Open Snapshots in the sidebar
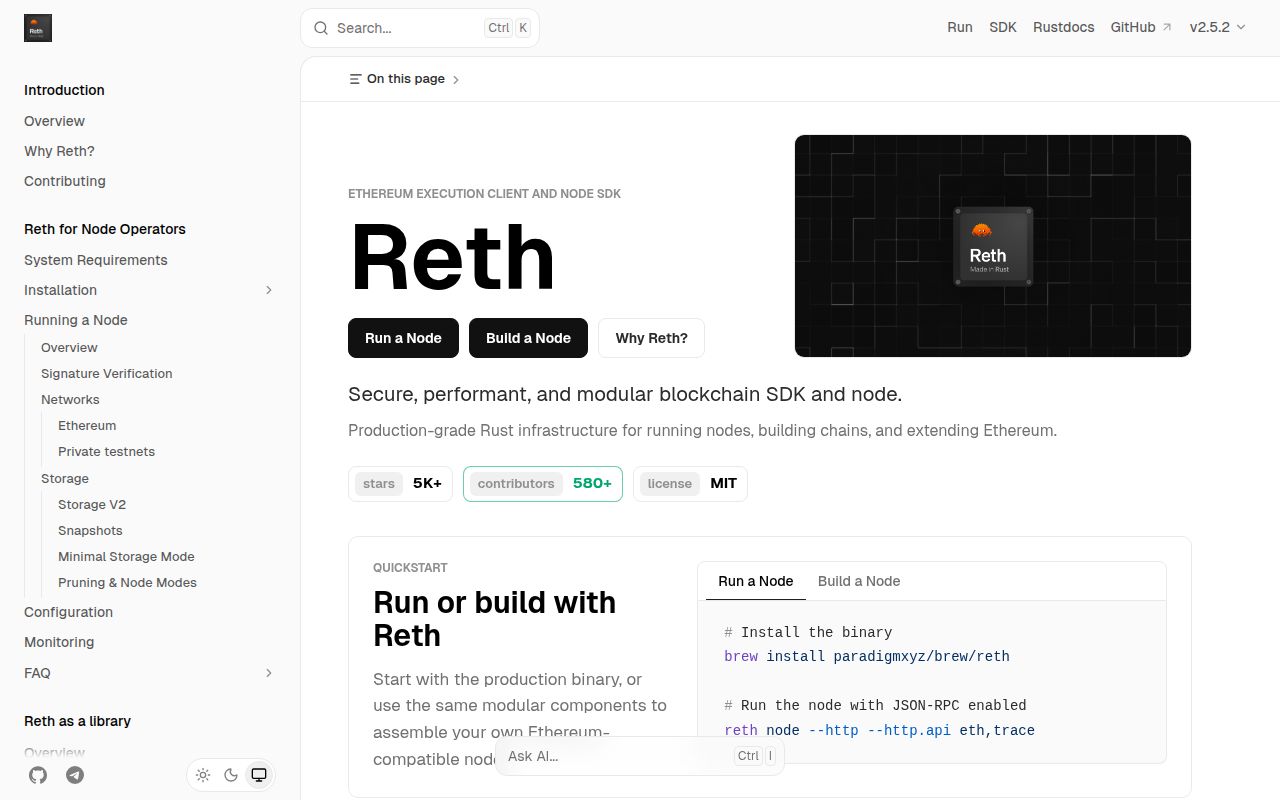Viewport: 1280px width, 800px height. [x=90, y=531]
